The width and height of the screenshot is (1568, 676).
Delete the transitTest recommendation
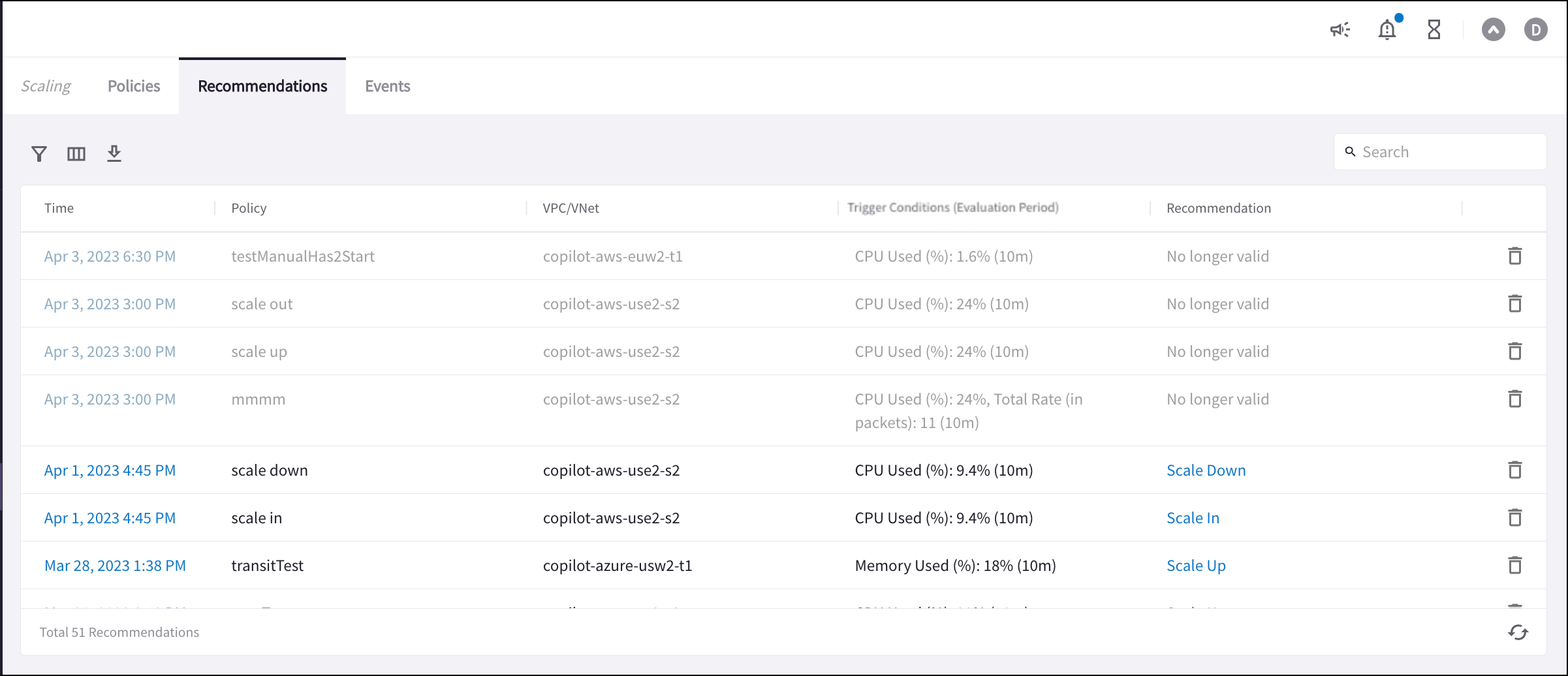pyautogui.click(x=1515, y=565)
